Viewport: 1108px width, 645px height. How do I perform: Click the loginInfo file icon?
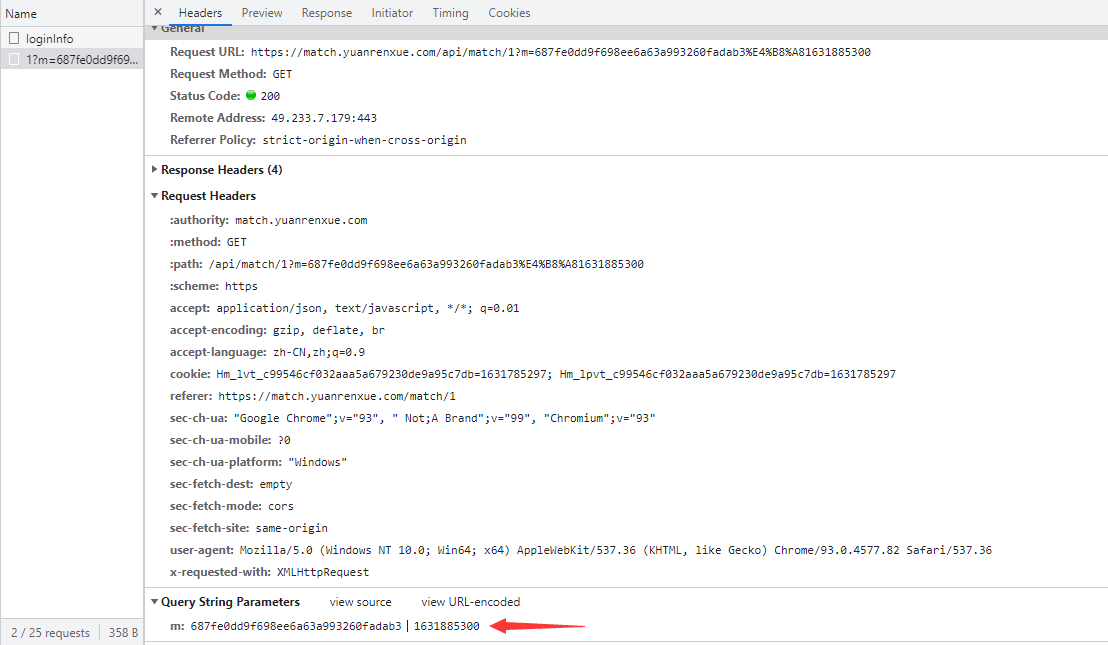point(14,39)
